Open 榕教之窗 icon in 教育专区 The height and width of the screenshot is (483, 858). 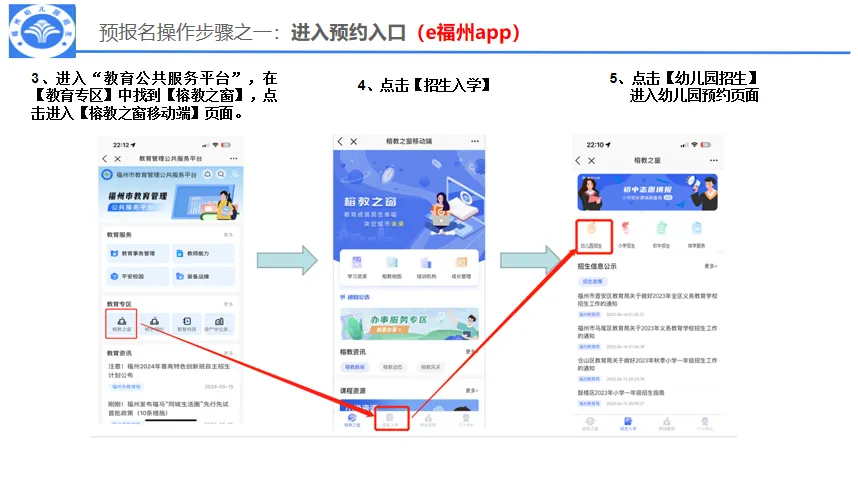121,324
